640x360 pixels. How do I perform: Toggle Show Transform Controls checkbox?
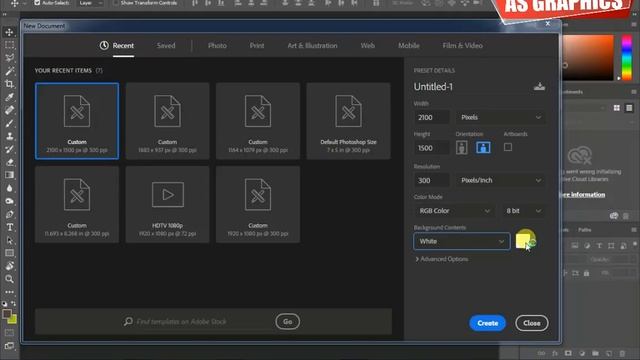click(x=116, y=2)
